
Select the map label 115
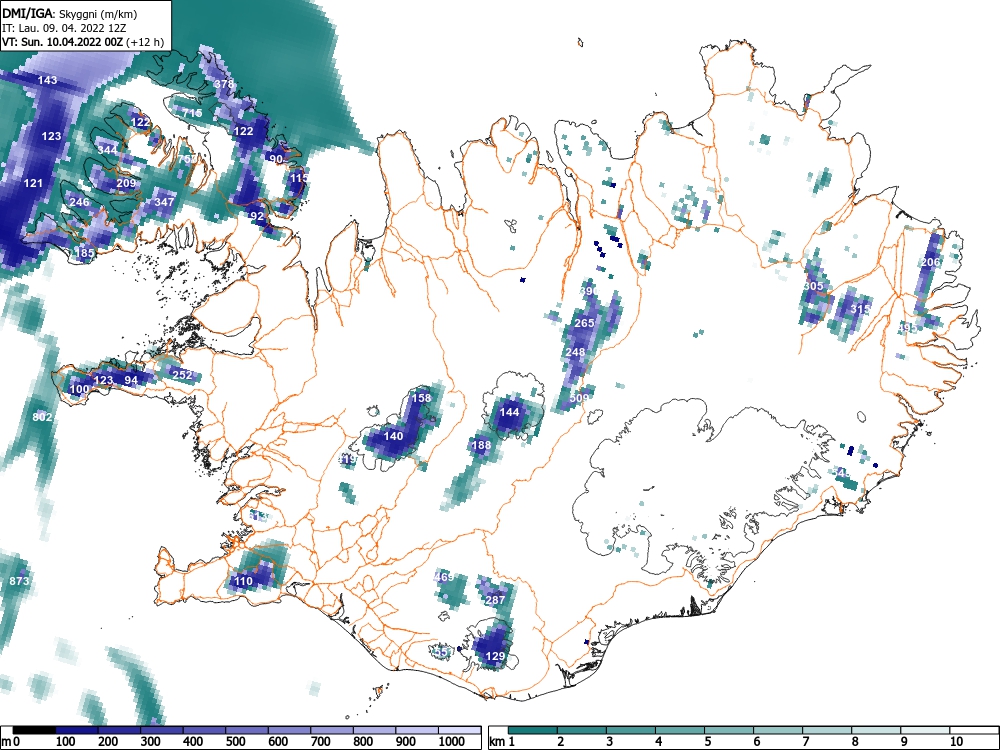[299, 178]
